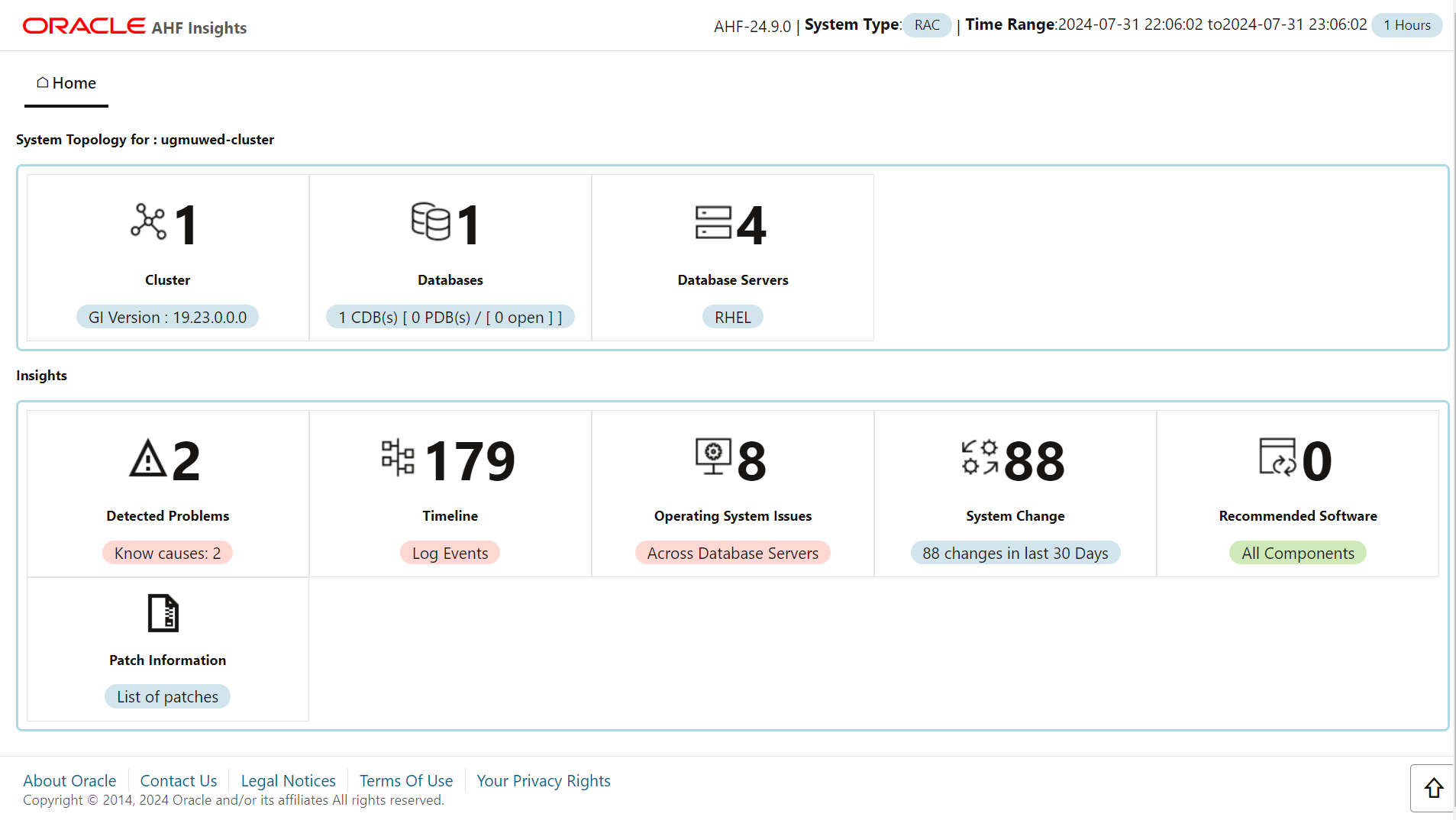The height and width of the screenshot is (820, 1456).
Task: Click the Timeline card title
Action: 450,515
